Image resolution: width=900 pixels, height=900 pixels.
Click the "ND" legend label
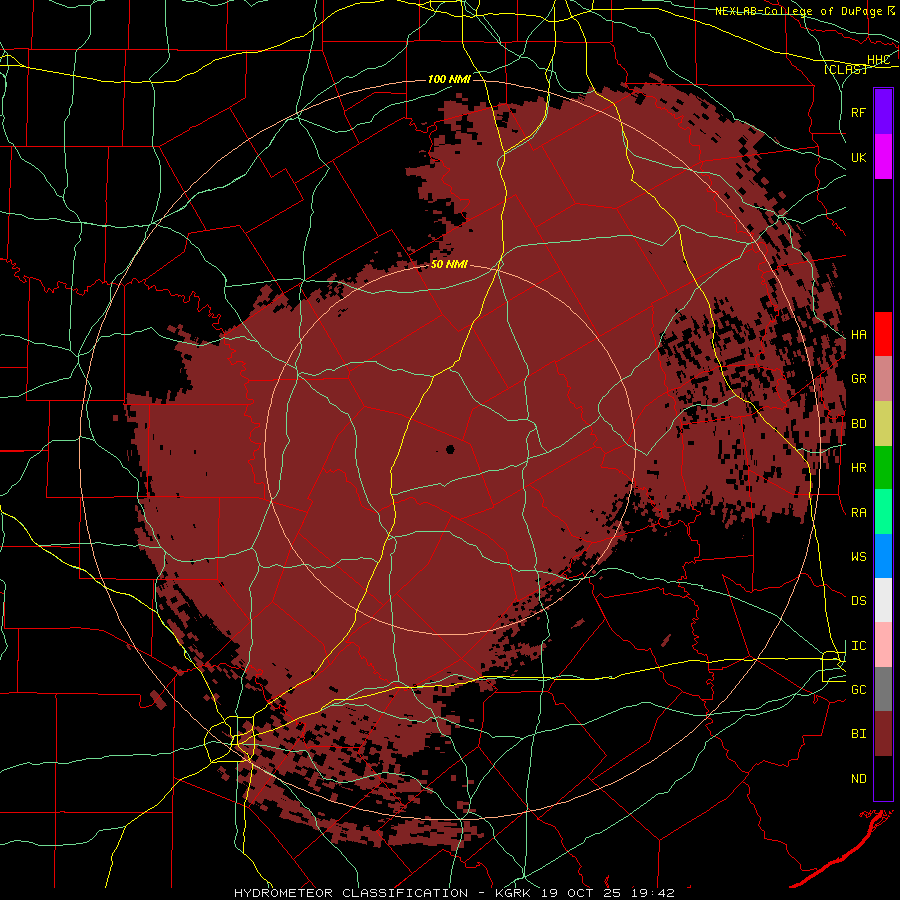click(x=859, y=779)
